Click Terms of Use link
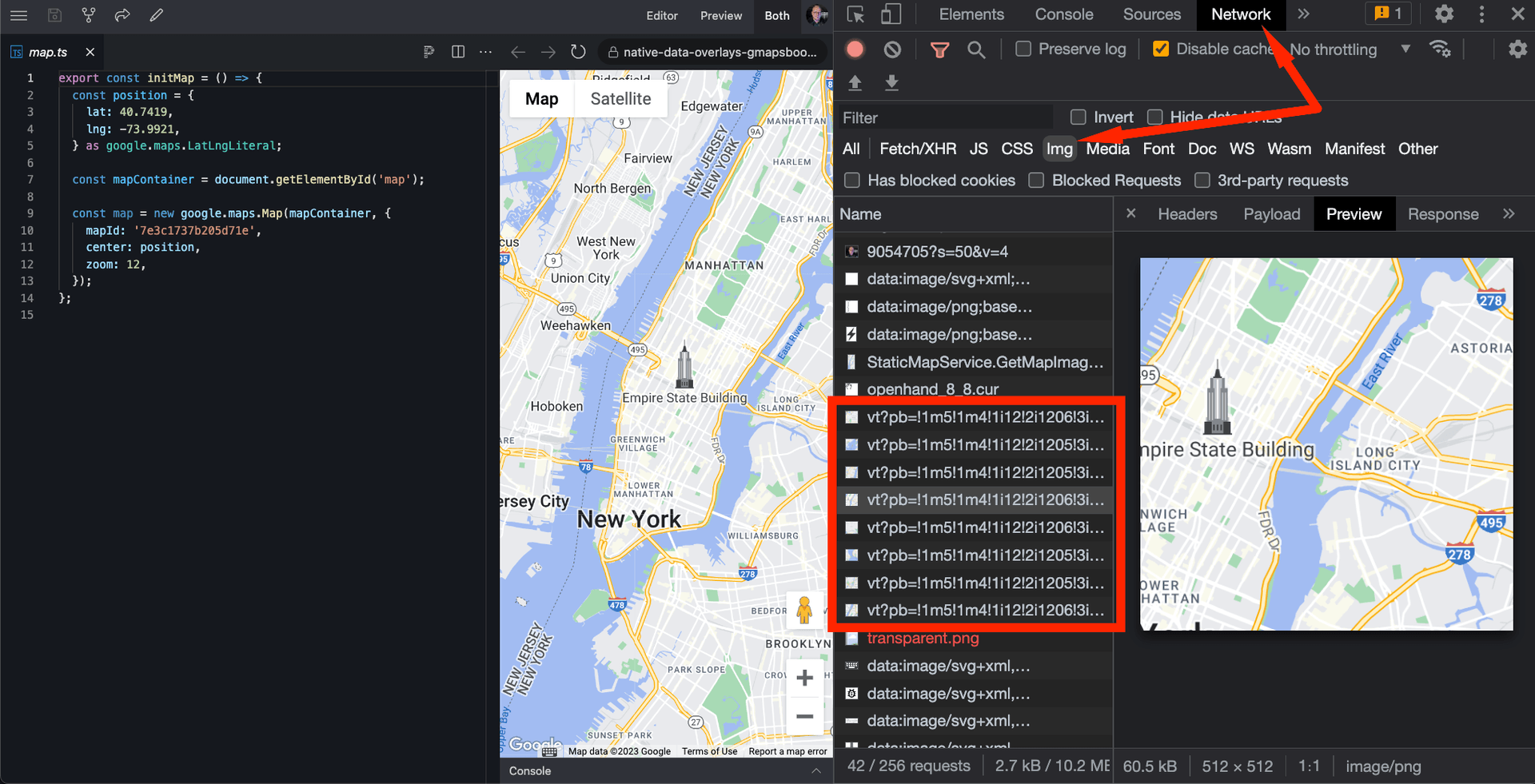Viewport: 1535px width, 784px height. [709, 751]
